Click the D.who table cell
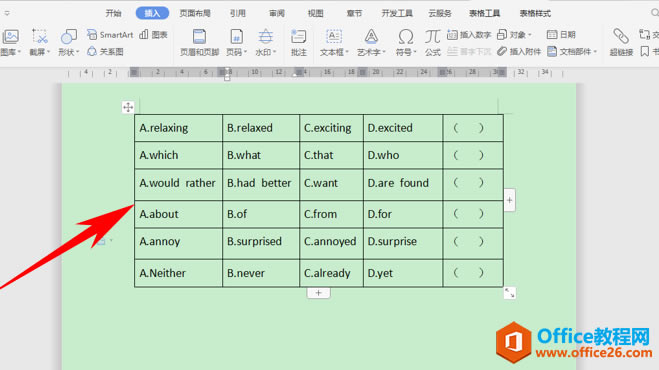 click(x=403, y=155)
